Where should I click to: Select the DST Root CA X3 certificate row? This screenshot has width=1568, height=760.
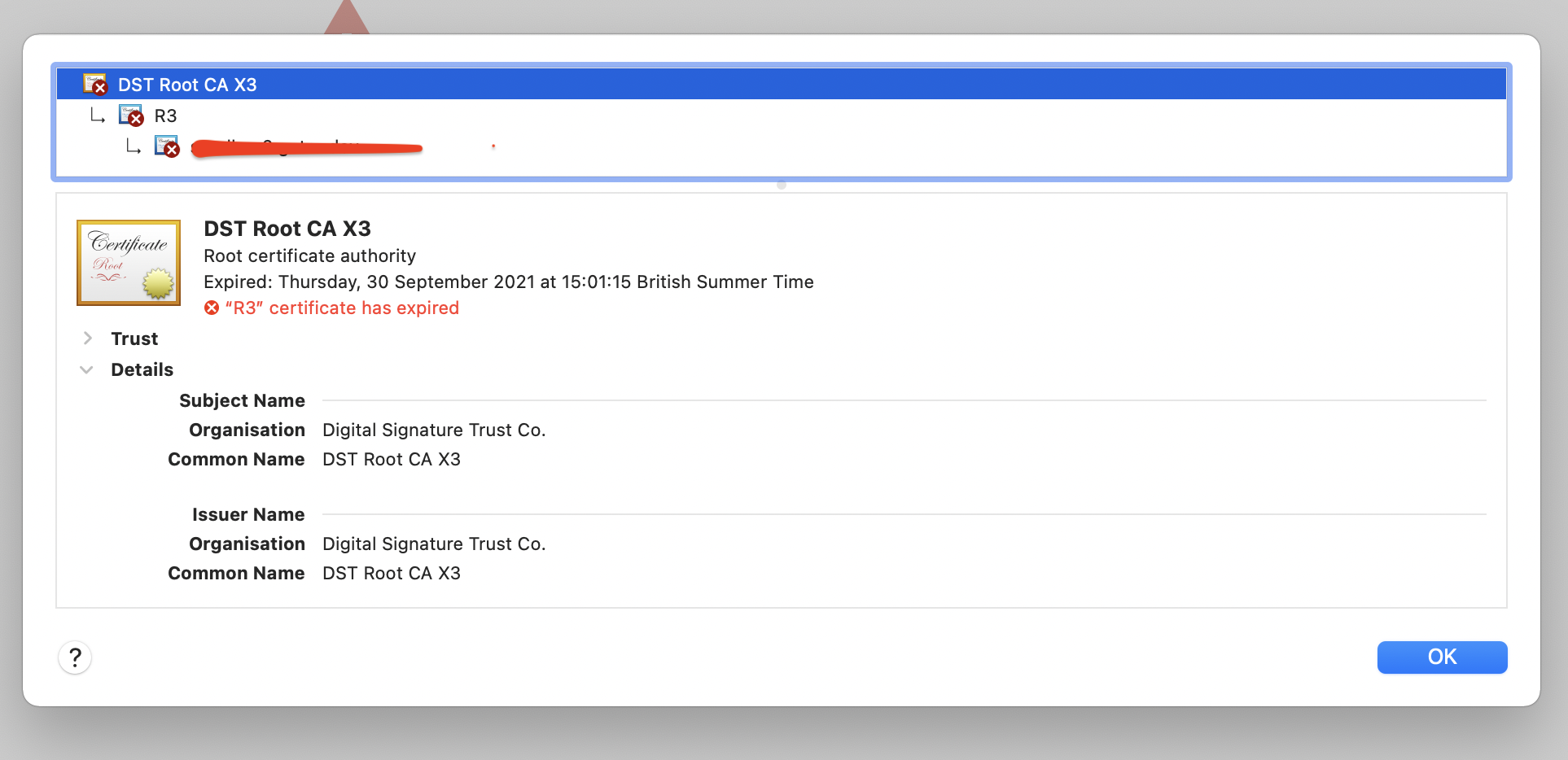point(782,85)
